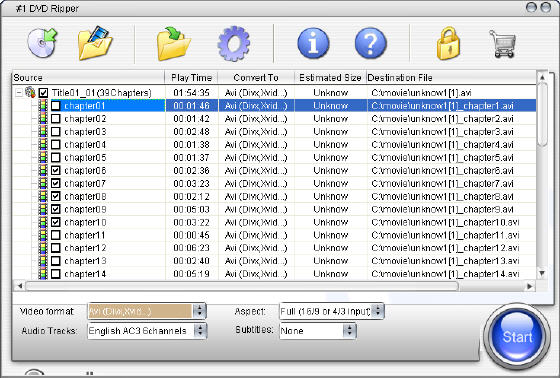Click the filmstrip icon next to chapter14
Image resolution: width=560 pixels, height=378 pixels.
(x=43, y=274)
